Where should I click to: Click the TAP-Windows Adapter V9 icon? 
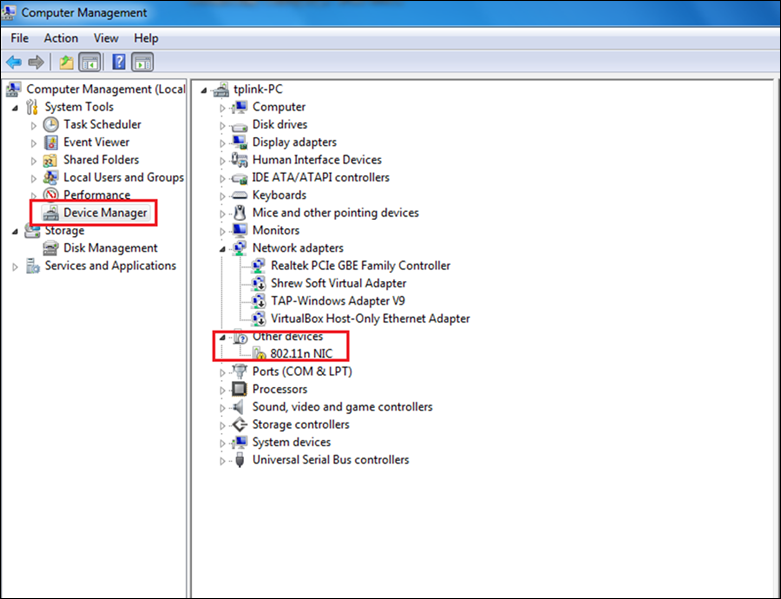[259, 301]
